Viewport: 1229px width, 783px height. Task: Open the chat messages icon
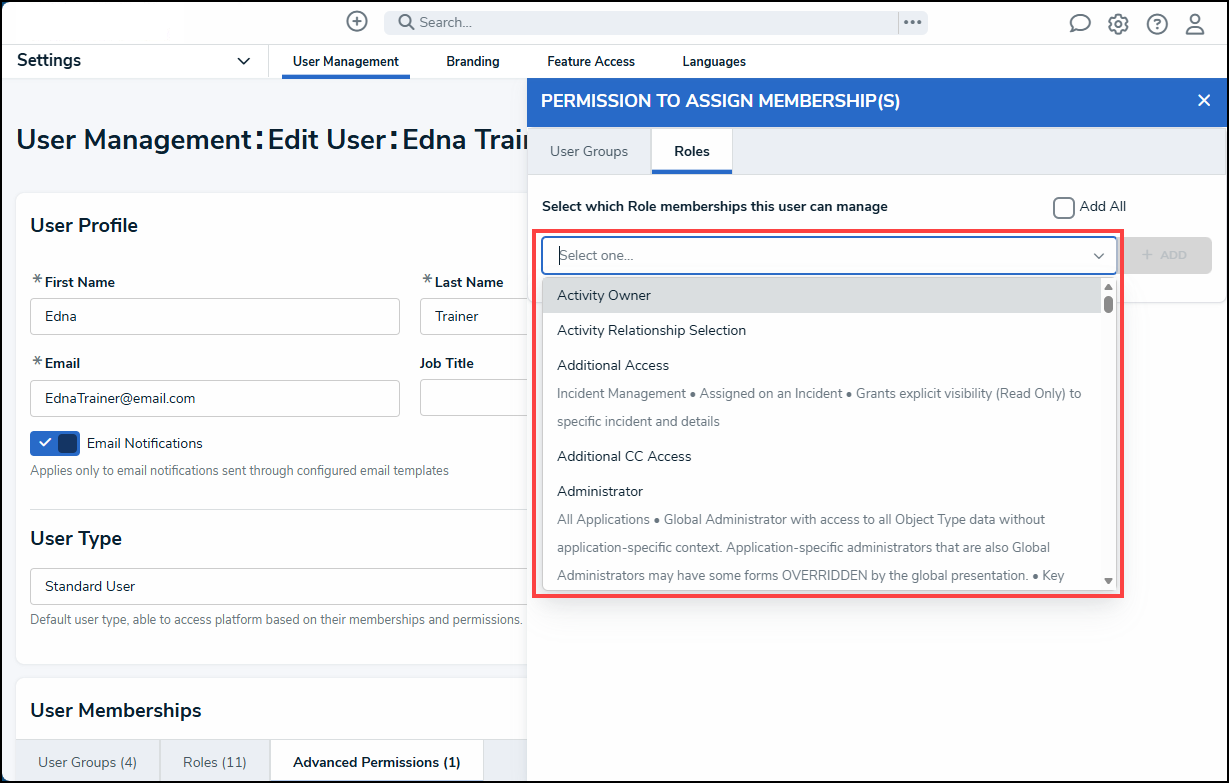(x=1080, y=24)
